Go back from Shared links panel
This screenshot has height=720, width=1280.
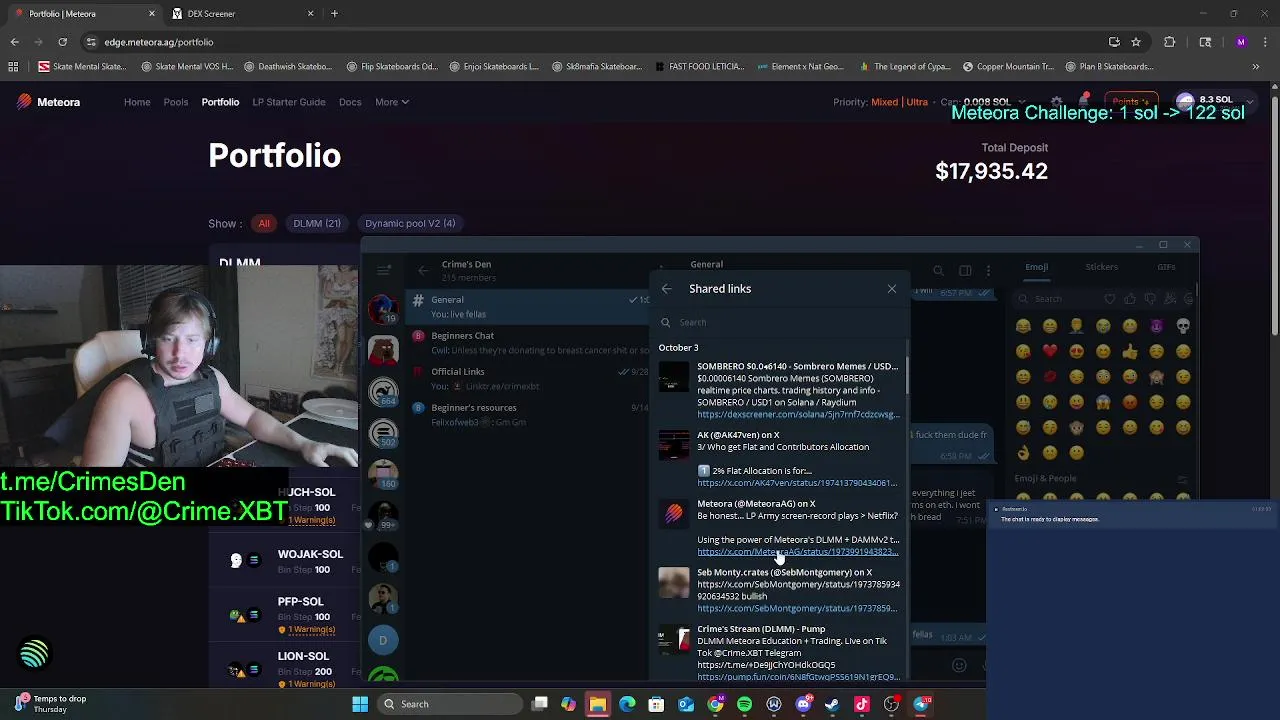667,289
